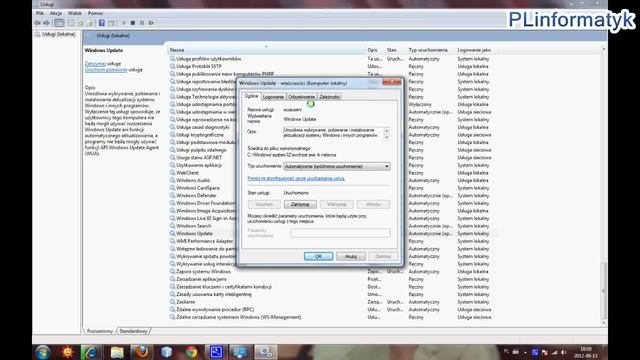This screenshot has height=360, width=640.
Task: Click the taskbar clock
Action: tap(585, 352)
